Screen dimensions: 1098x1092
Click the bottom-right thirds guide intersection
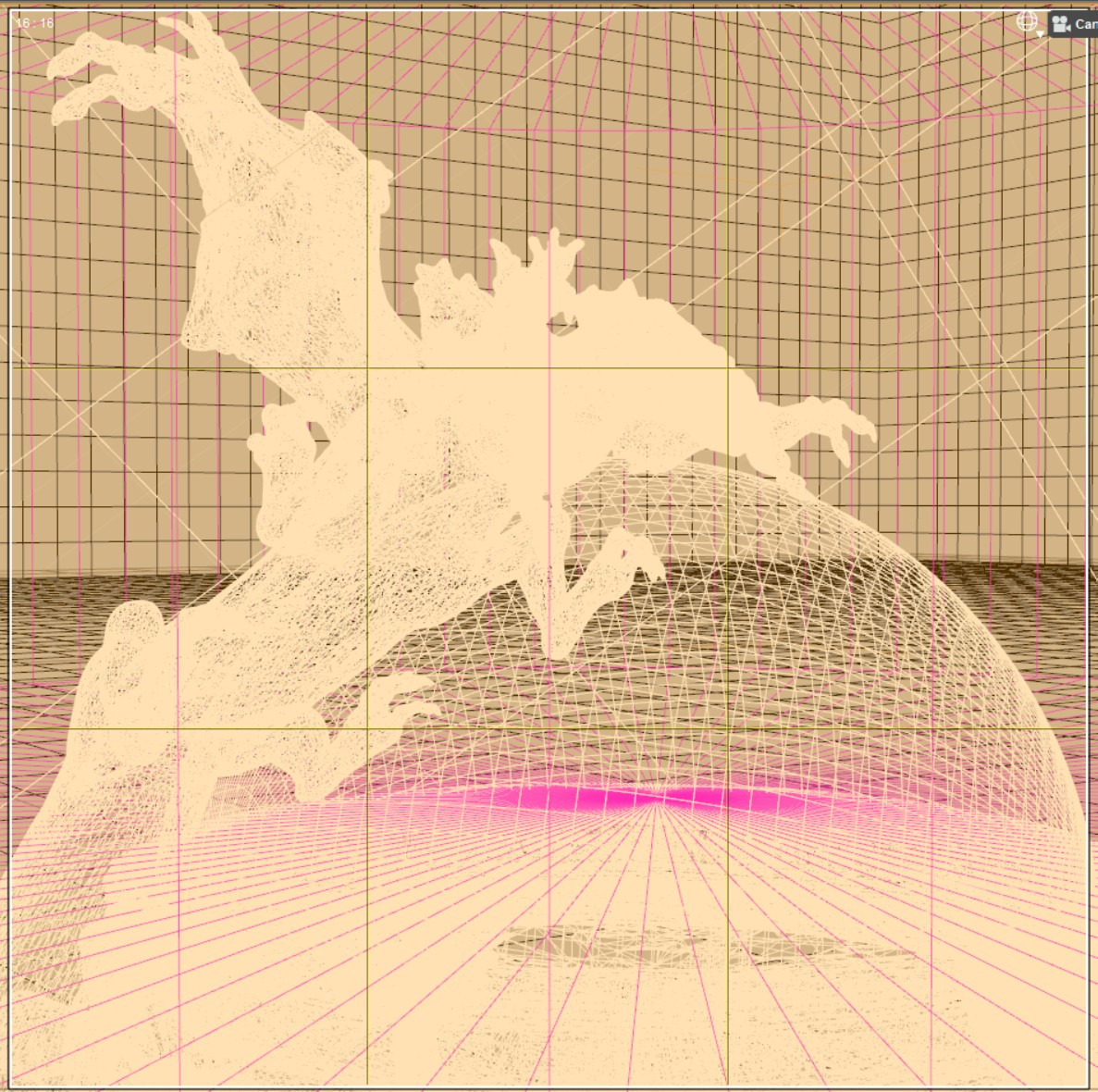pyautogui.click(x=728, y=729)
